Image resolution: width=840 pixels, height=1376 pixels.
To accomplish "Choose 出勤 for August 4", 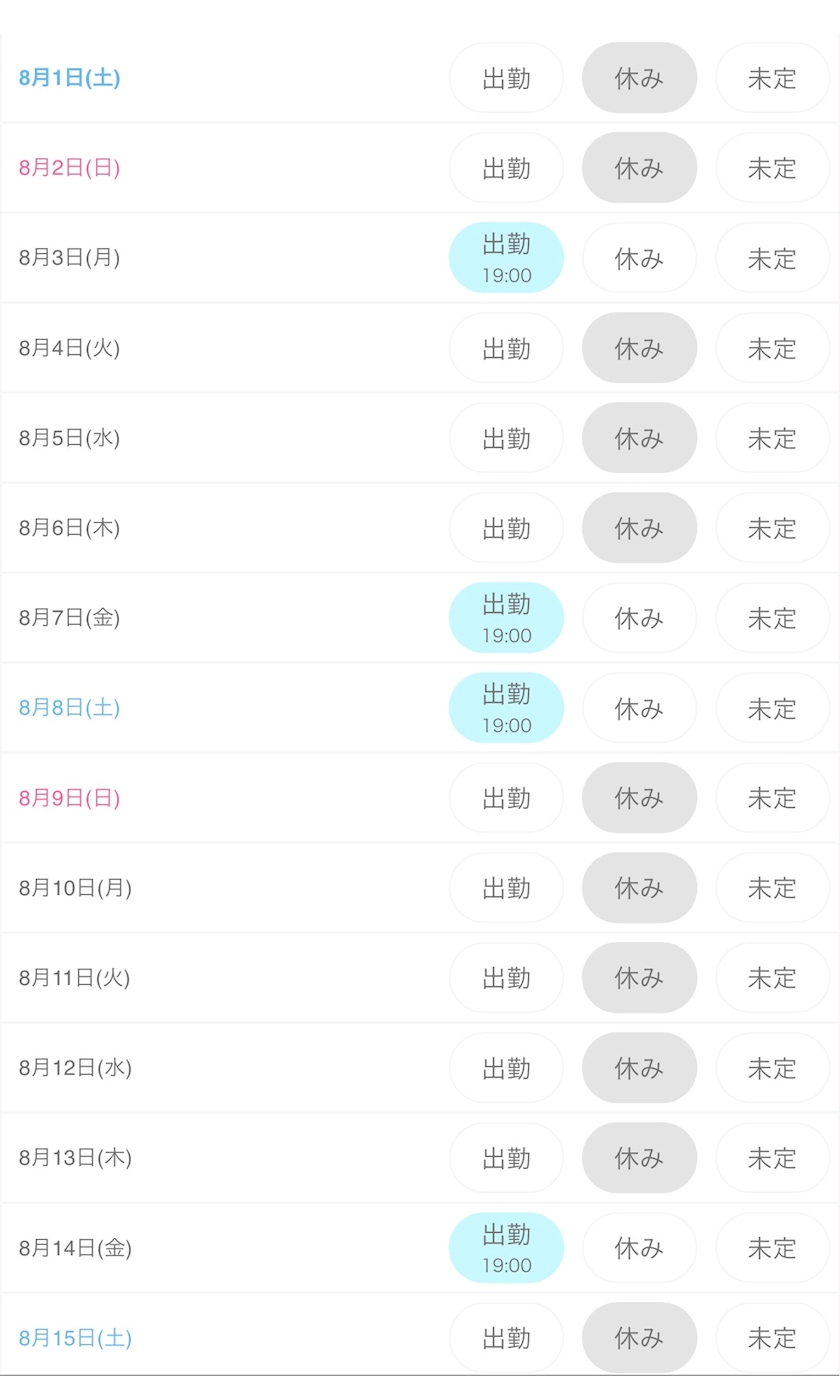I will (x=506, y=348).
